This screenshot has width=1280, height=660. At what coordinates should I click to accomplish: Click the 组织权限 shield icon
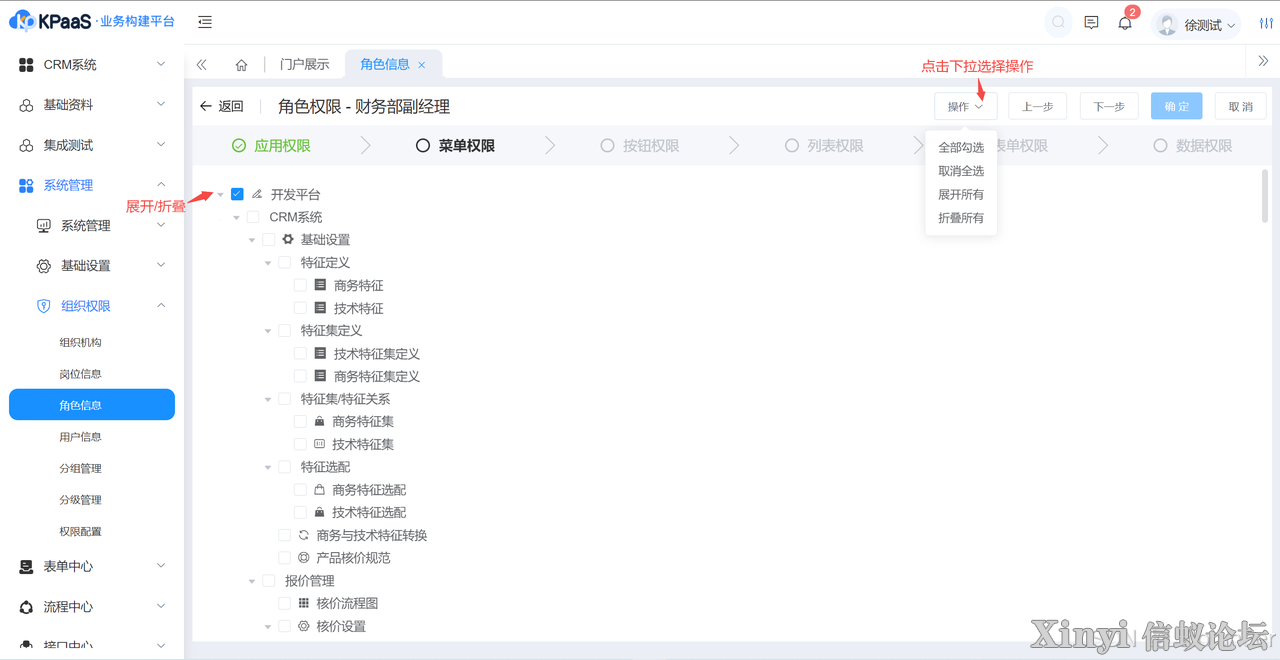pos(44,306)
